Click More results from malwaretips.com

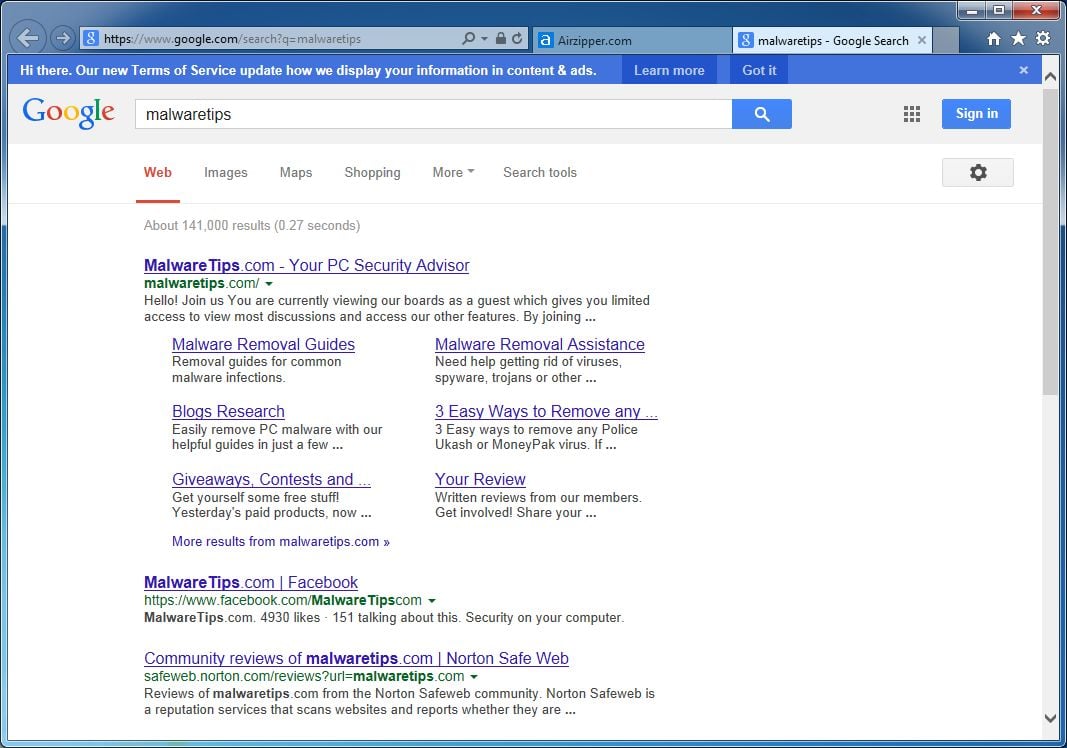click(x=280, y=542)
